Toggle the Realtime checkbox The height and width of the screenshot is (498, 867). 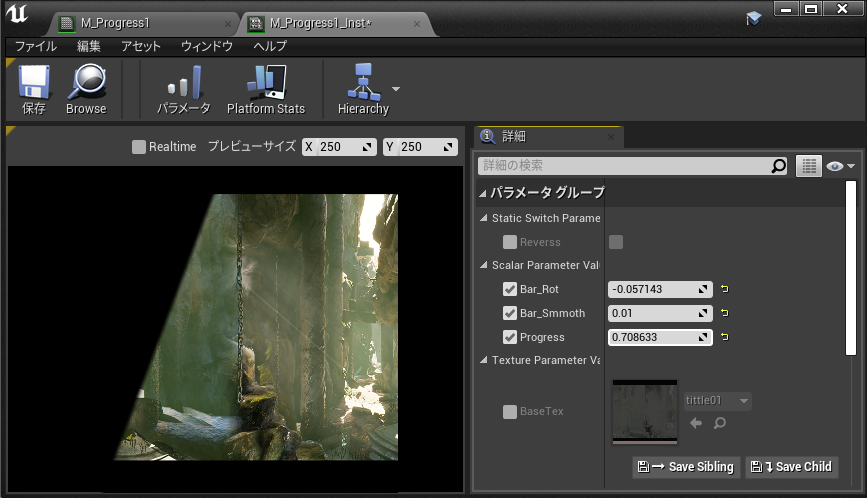pos(139,146)
